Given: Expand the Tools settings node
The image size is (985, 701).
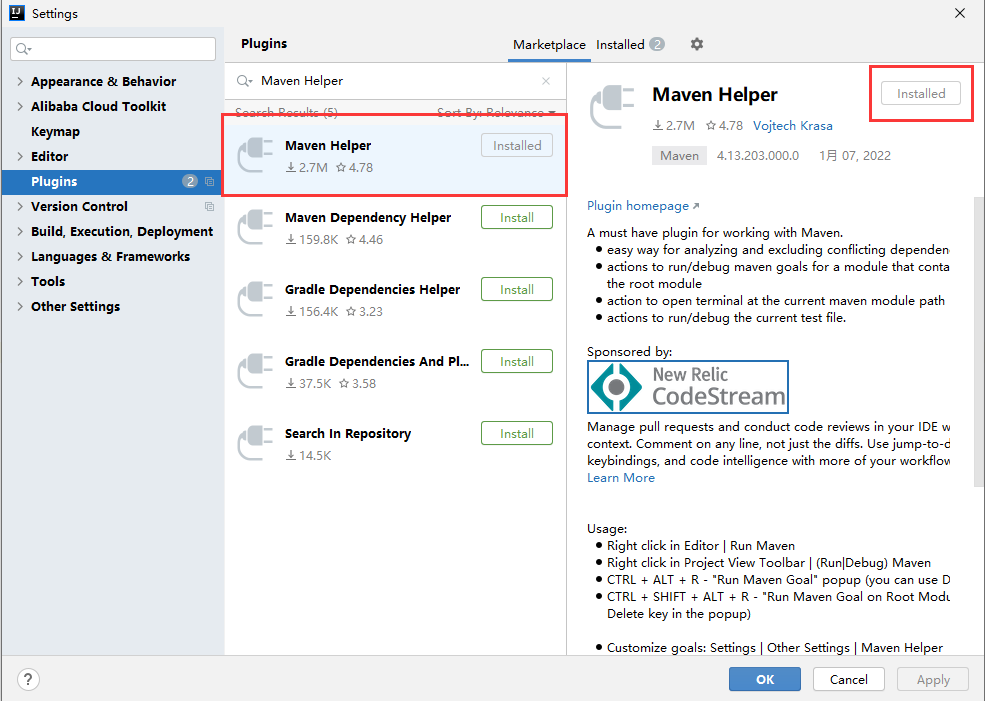Looking at the screenshot, I should (x=20, y=281).
